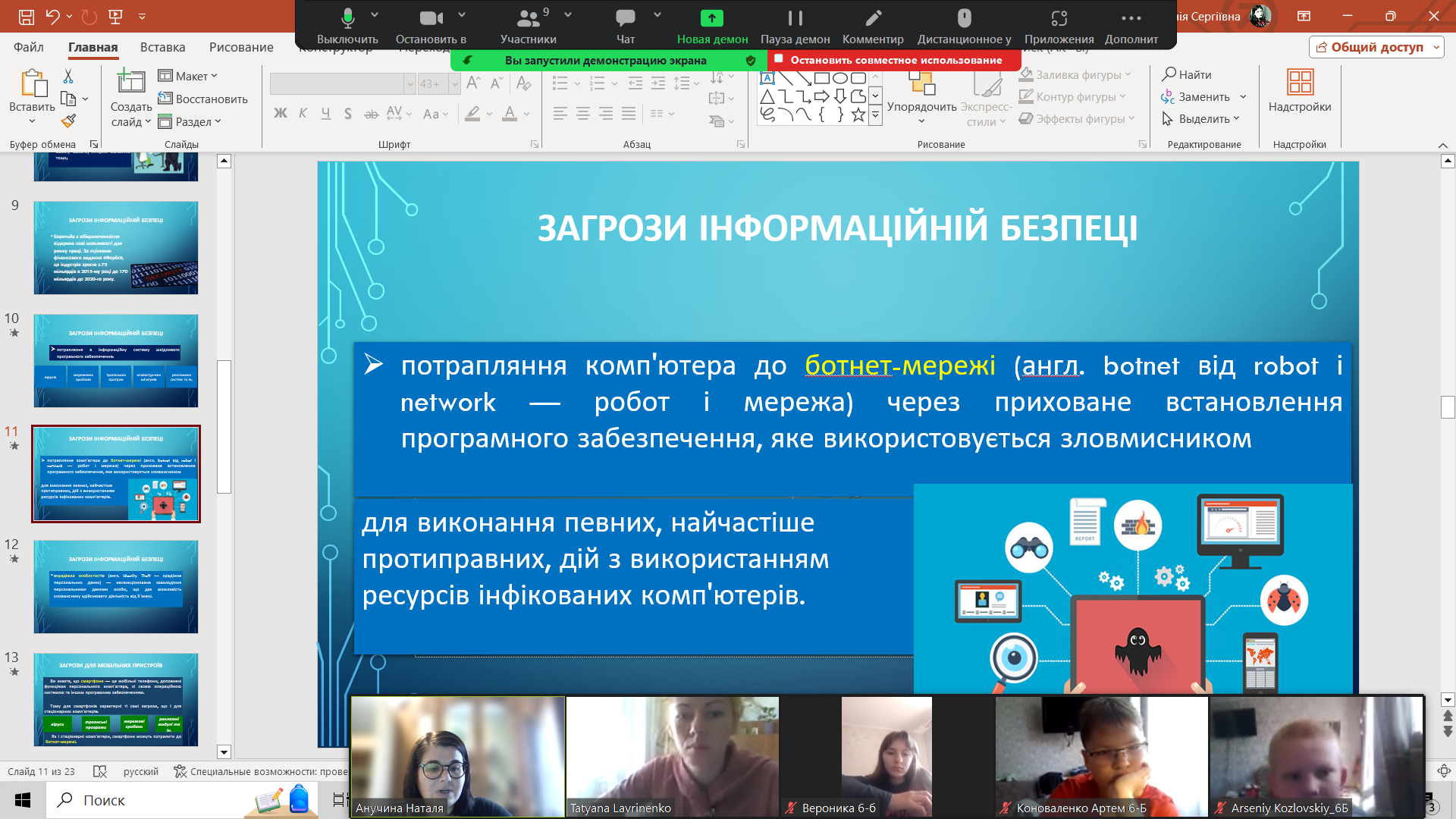Click the Paste (Вставить) clipboard icon
Image resolution: width=1456 pixels, height=819 pixels.
tap(33, 83)
